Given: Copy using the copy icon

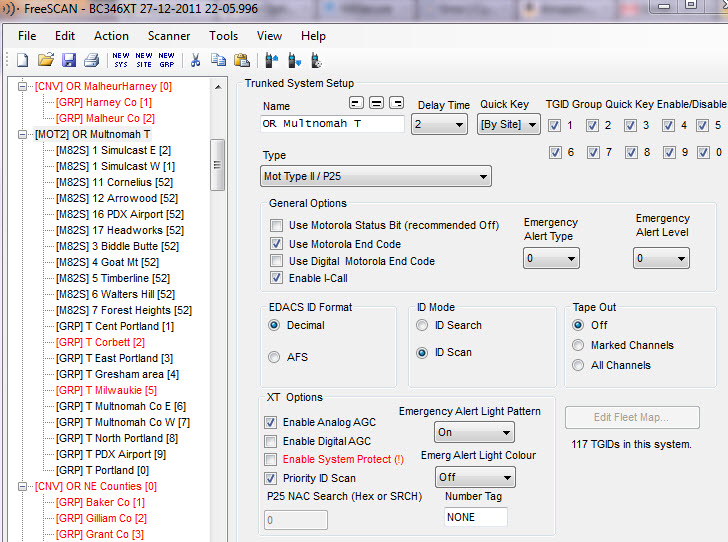Looking at the screenshot, I should pyautogui.click(x=218, y=60).
